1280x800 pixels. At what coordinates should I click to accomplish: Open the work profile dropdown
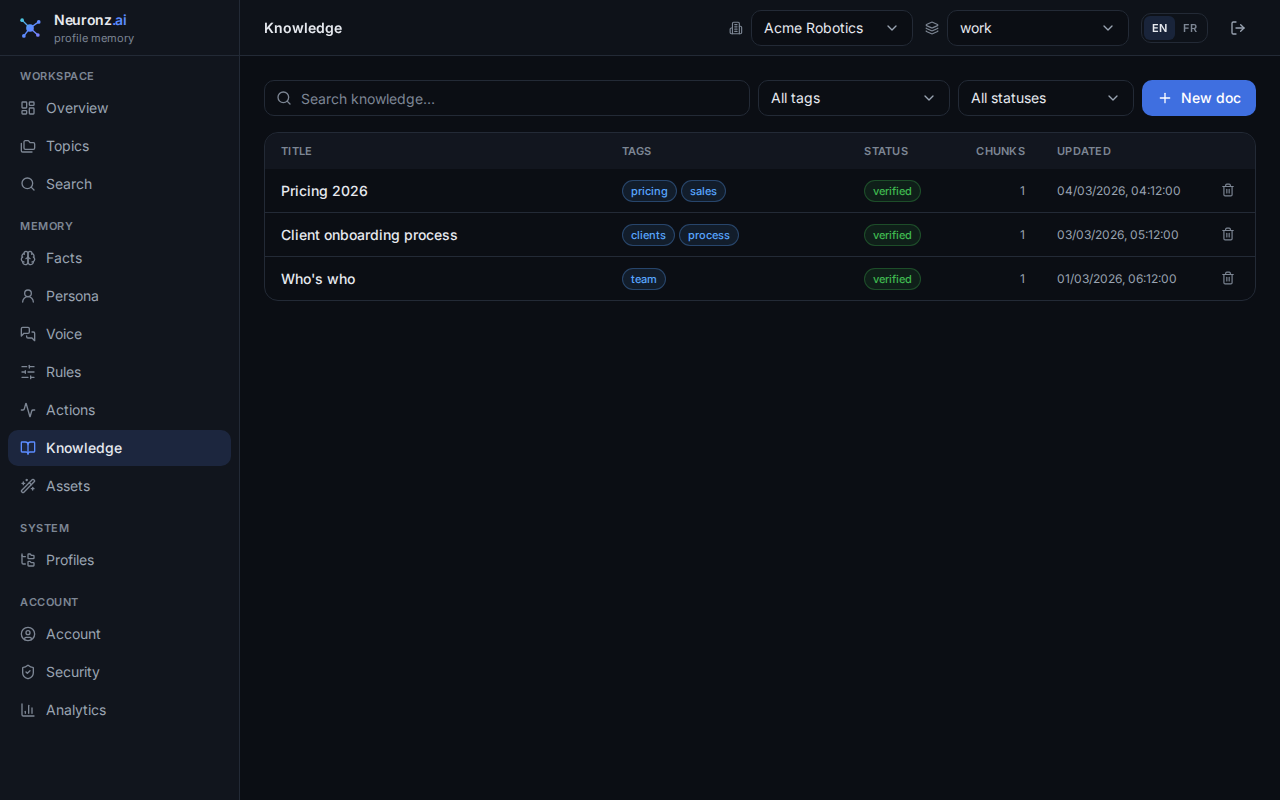[x=1038, y=28]
